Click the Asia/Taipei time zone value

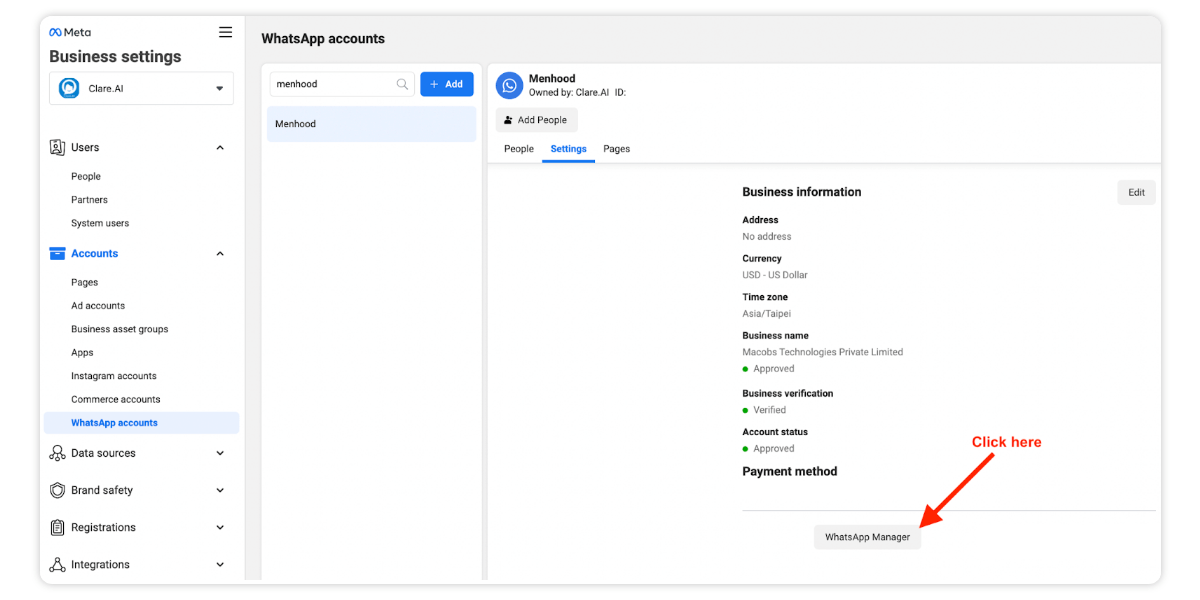coord(765,313)
